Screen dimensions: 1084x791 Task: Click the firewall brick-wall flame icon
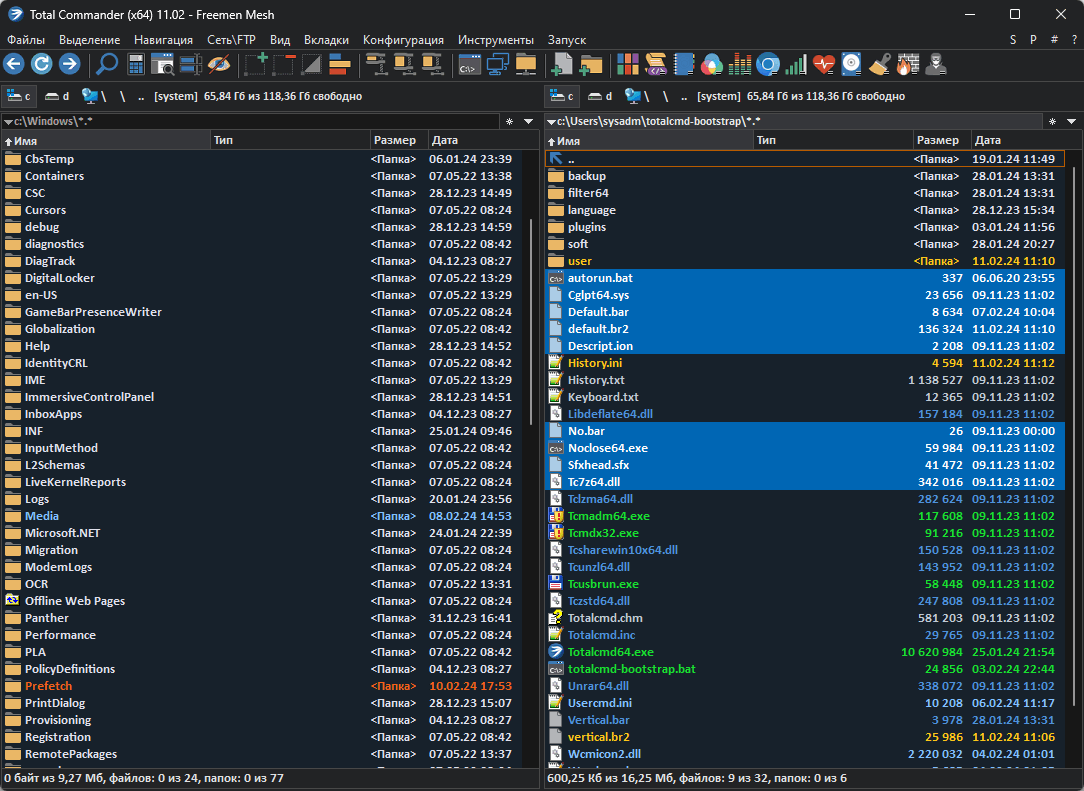click(906, 65)
